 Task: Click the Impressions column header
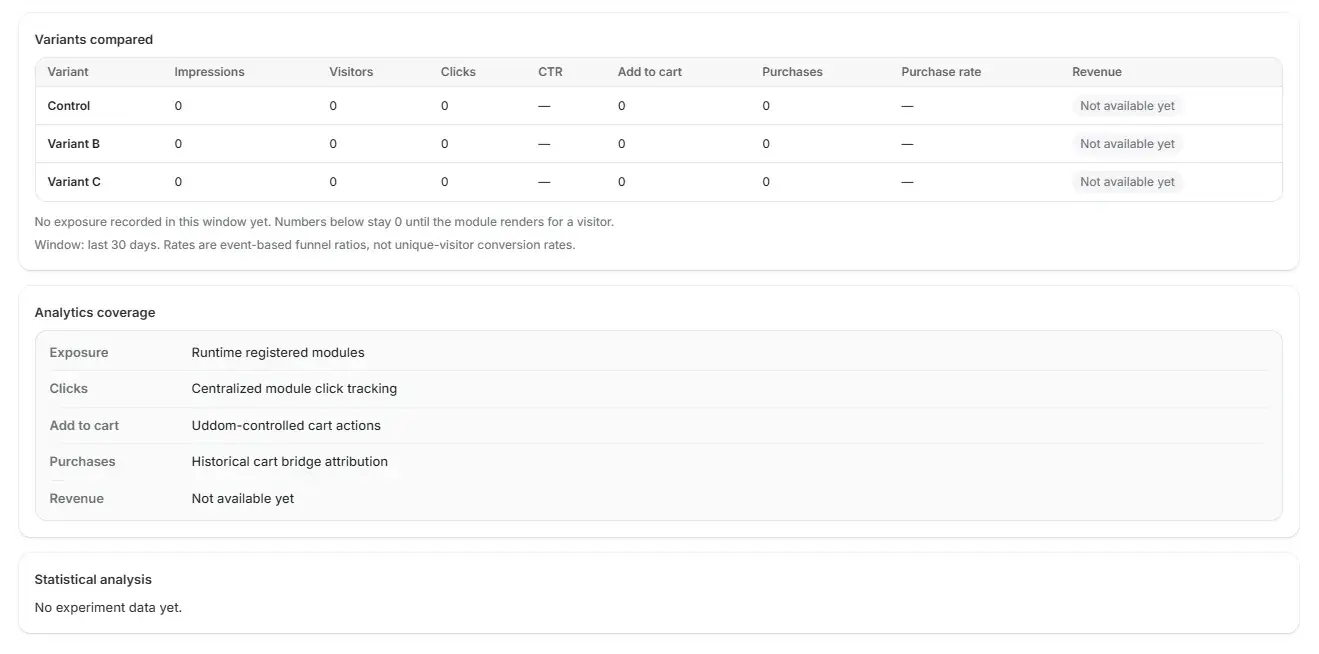point(209,72)
